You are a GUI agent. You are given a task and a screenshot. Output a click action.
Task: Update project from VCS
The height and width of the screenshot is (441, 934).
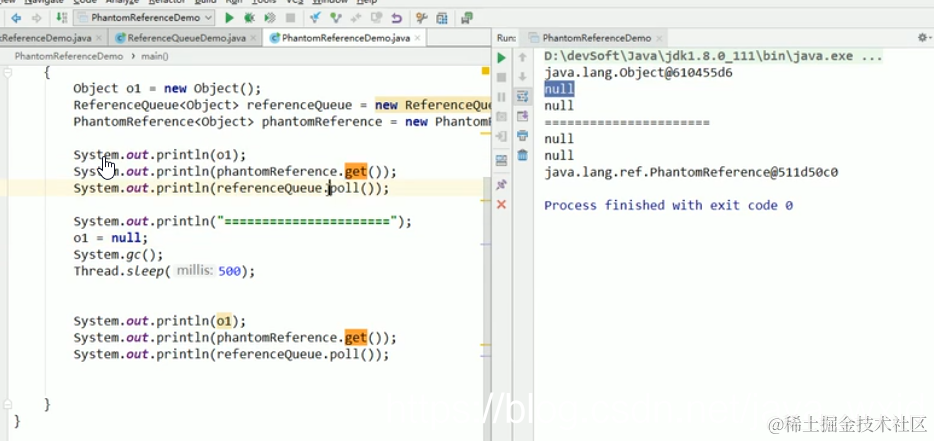click(316, 18)
